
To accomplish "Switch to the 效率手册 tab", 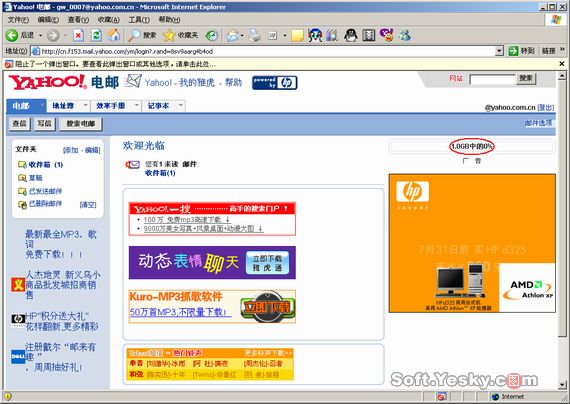I will coord(111,106).
